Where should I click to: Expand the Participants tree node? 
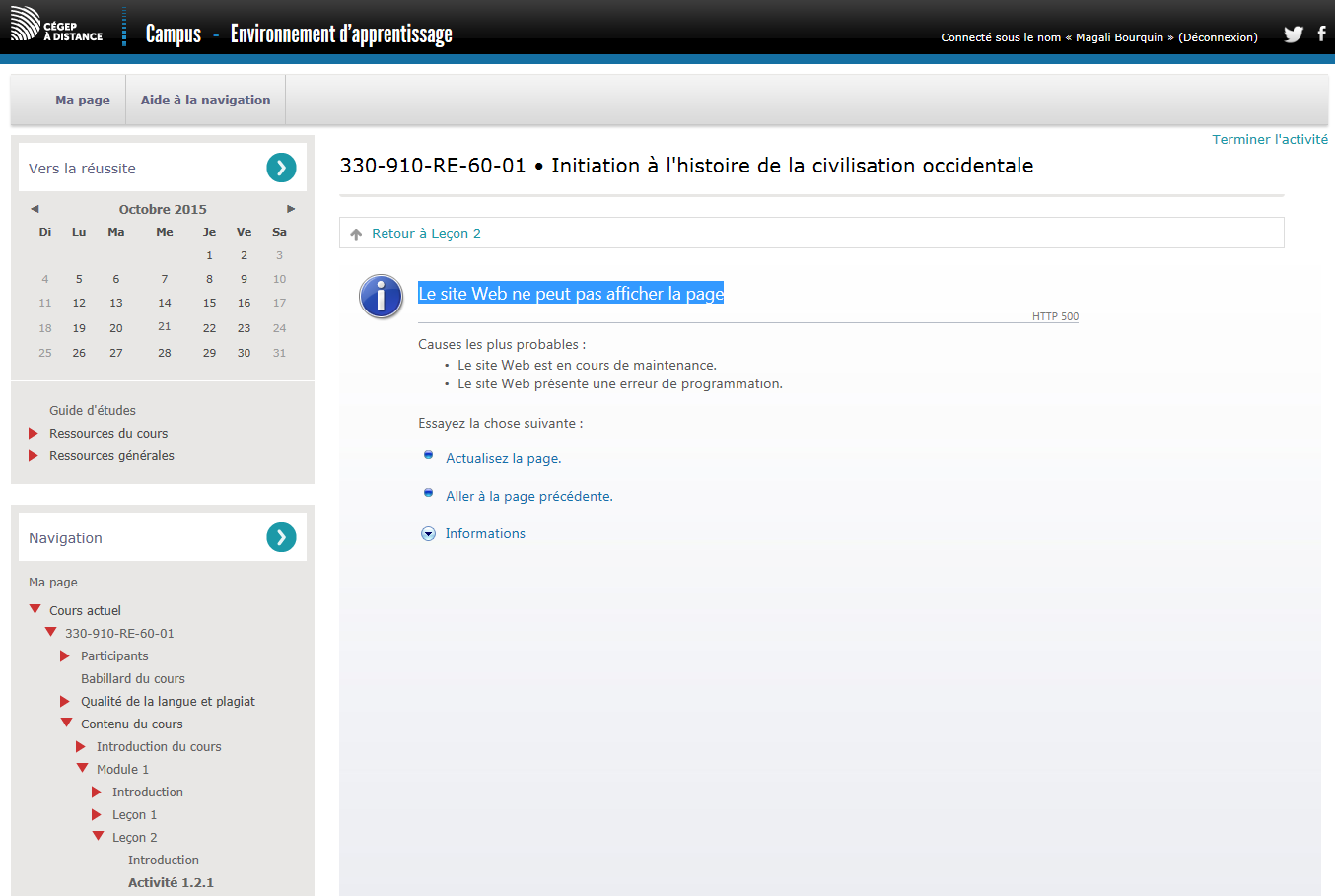[x=65, y=656]
